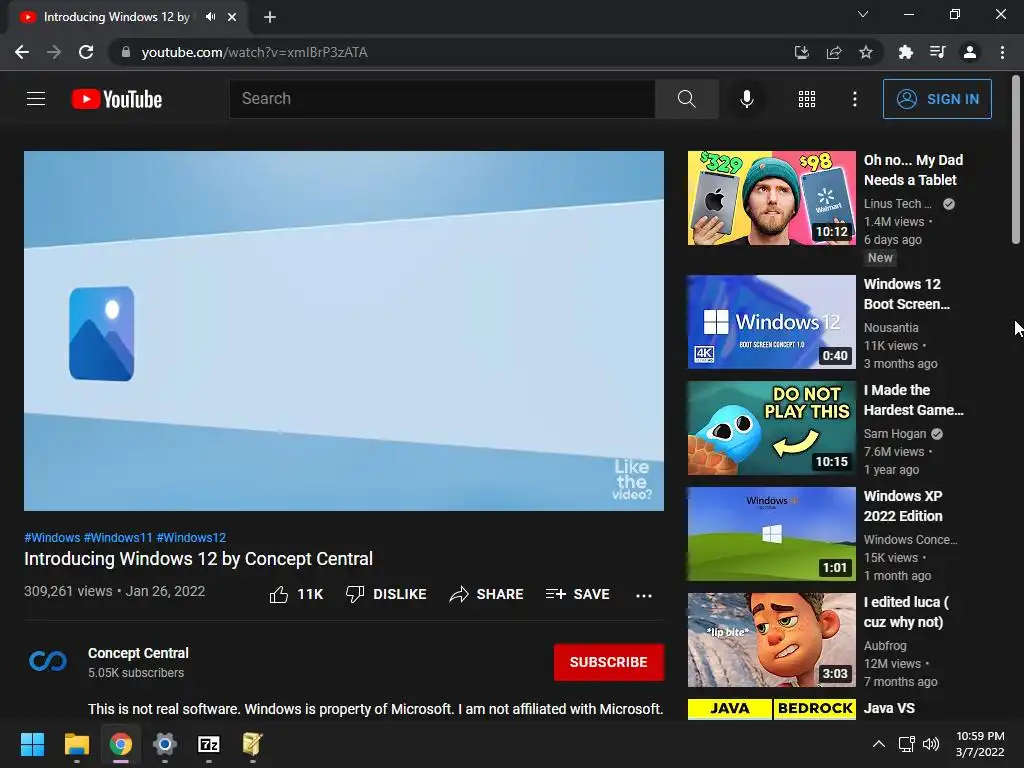Open the YouTube hamburger guide menu
Screen dimensions: 1024x768
point(36,99)
